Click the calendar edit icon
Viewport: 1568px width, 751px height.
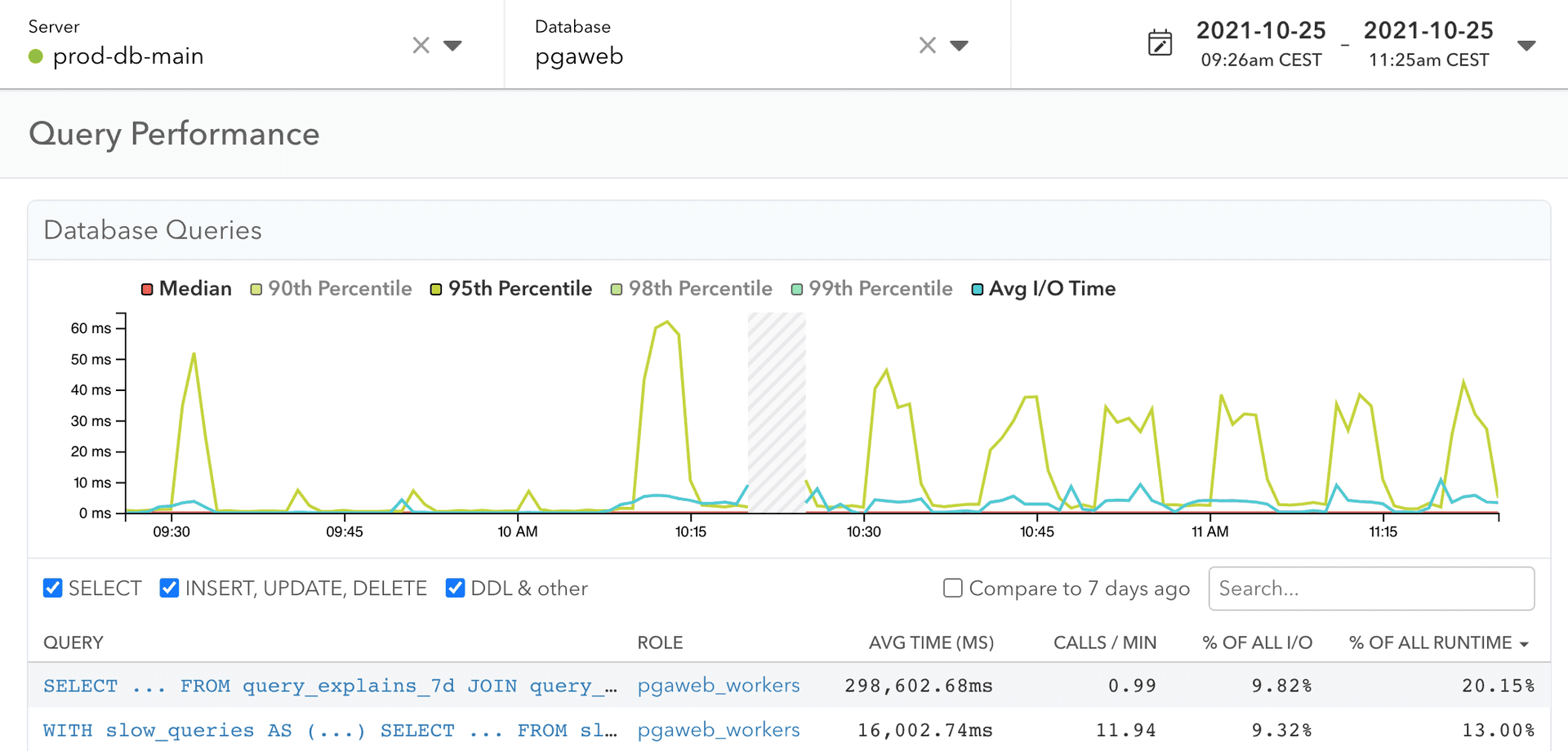tap(1160, 43)
